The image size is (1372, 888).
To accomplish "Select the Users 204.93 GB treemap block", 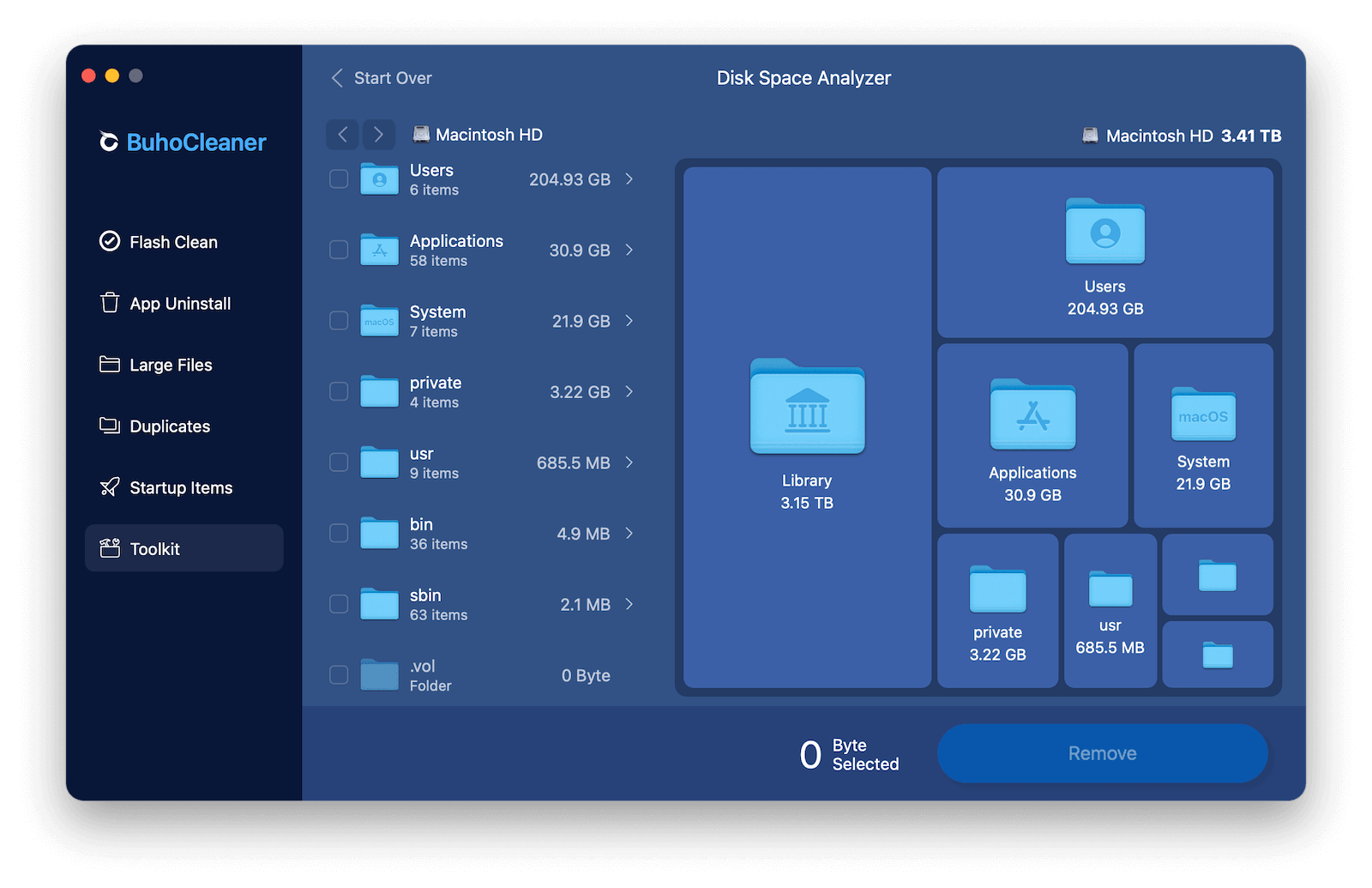I will click(1104, 252).
